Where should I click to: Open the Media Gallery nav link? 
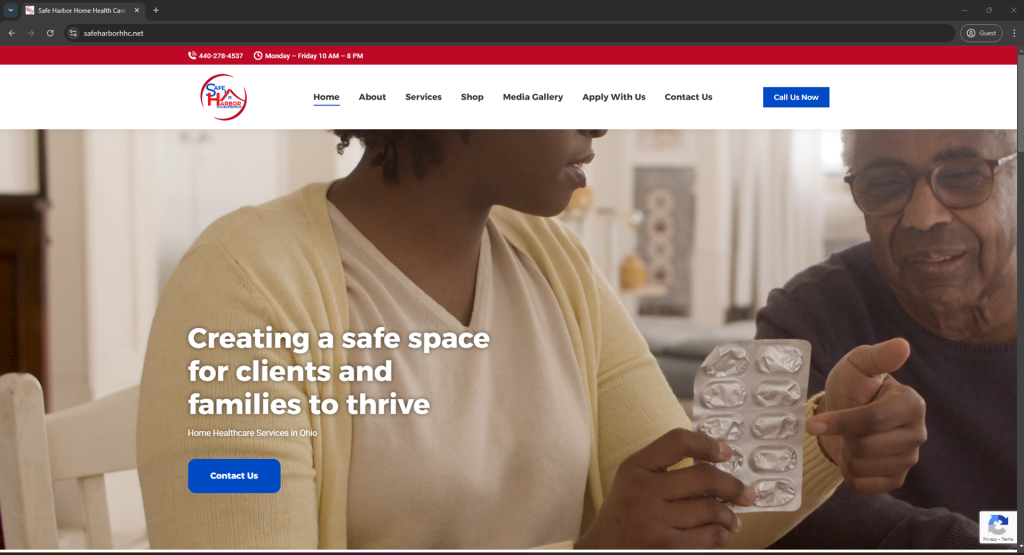click(533, 97)
